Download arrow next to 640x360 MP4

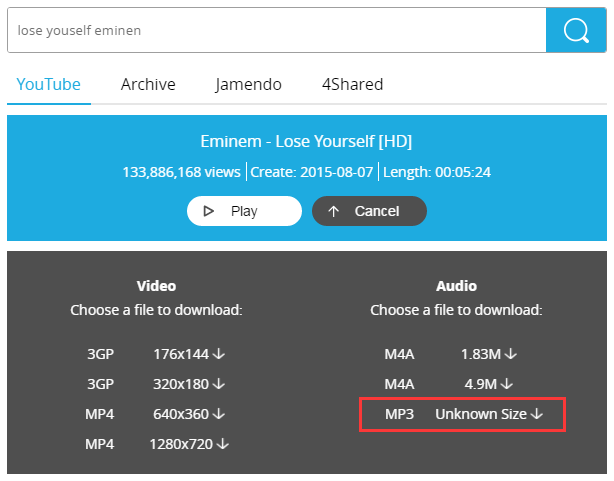click(219, 414)
